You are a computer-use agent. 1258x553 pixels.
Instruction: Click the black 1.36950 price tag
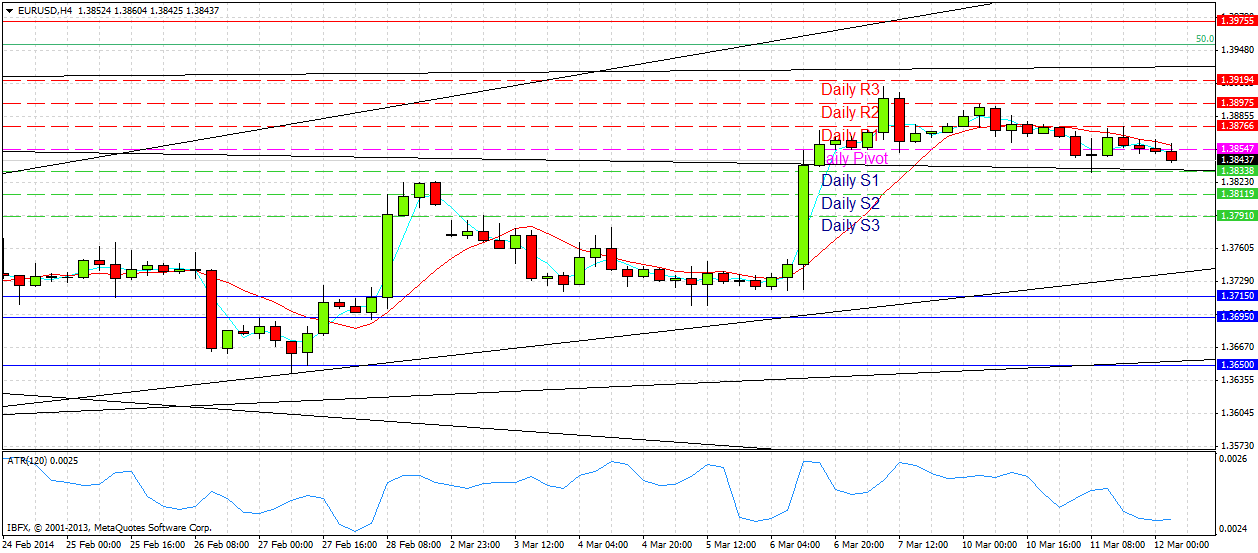(x=1236, y=316)
